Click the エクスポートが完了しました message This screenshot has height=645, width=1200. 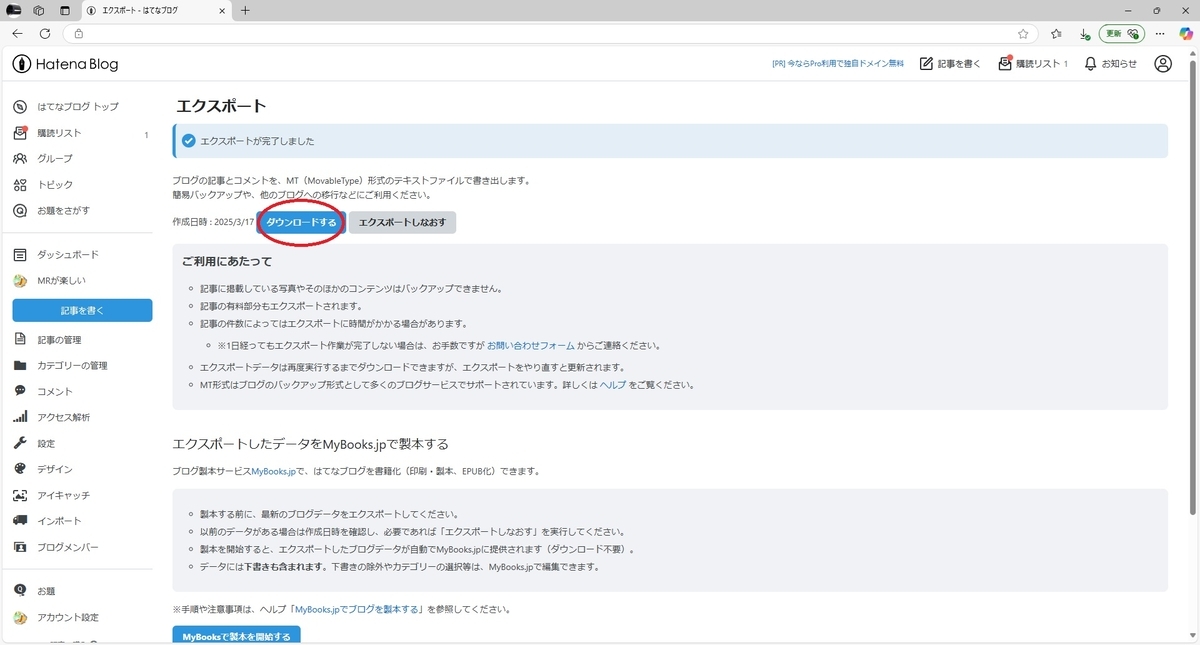click(x=256, y=141)
